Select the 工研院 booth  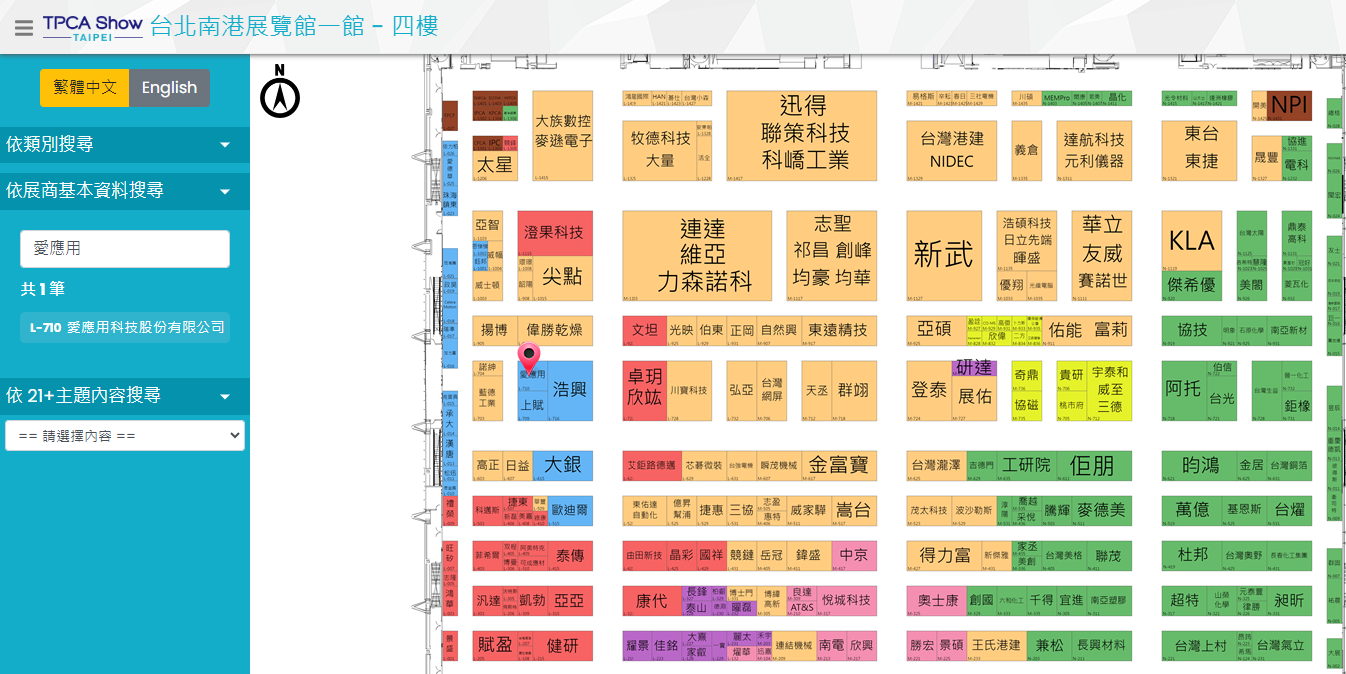click(1027, 465)
